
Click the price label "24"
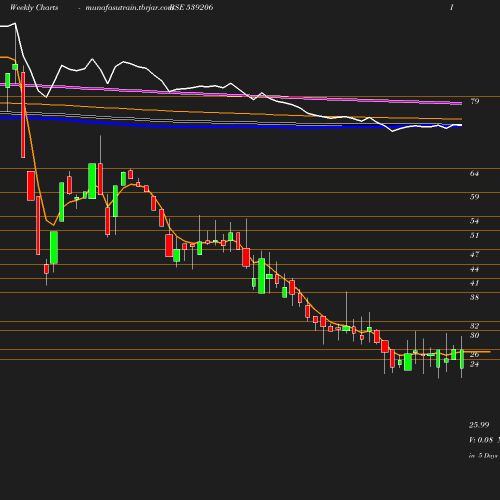474,364
